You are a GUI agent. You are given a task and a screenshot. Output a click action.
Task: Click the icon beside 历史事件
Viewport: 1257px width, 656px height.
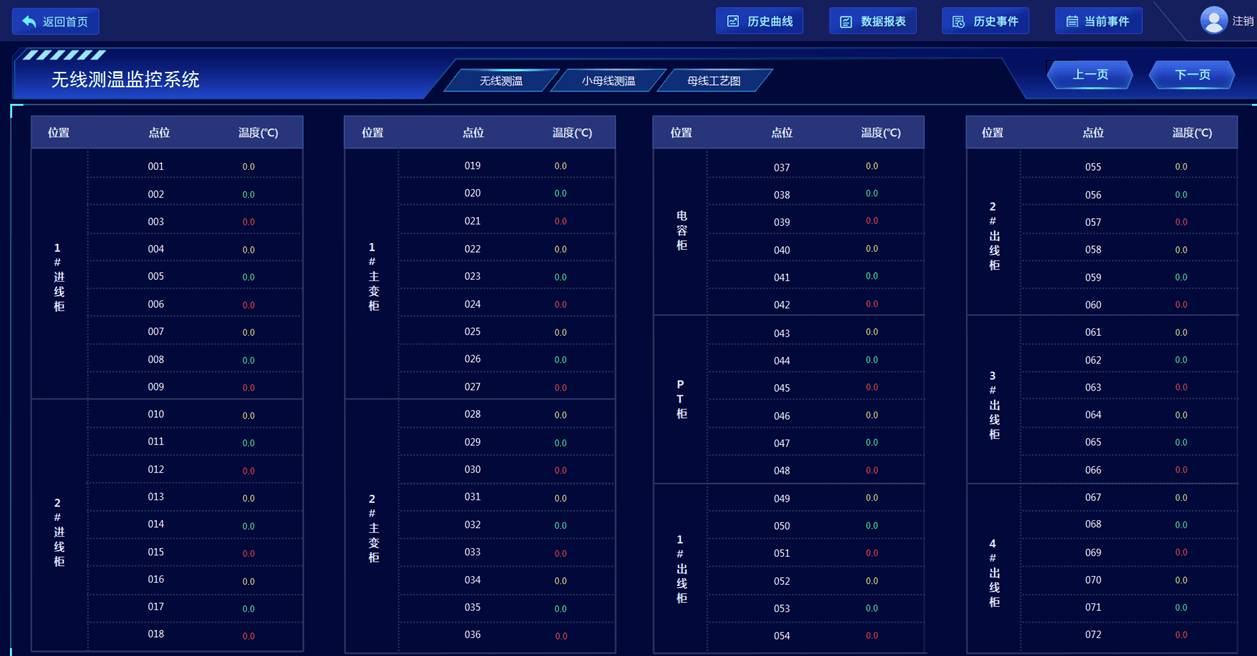tap(958, 21)
